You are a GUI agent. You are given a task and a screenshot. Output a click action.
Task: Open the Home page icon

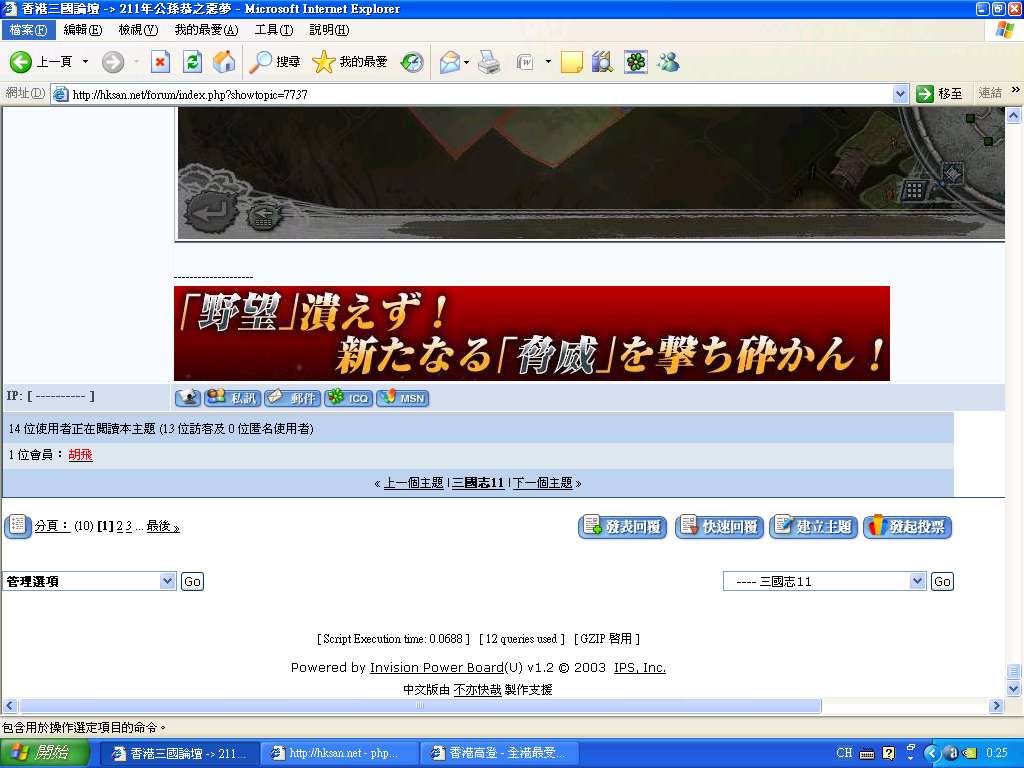point(224,62)
